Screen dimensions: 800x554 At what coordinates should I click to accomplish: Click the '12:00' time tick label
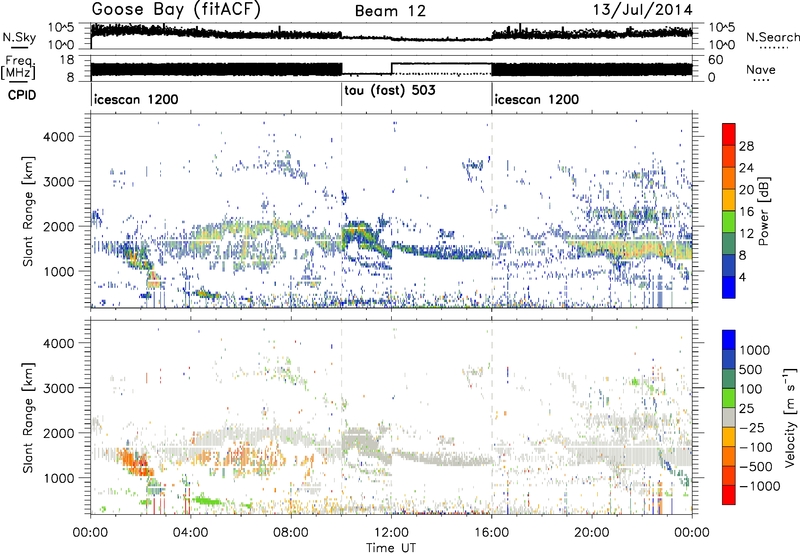pyautogui.click(x=391, y=533)
